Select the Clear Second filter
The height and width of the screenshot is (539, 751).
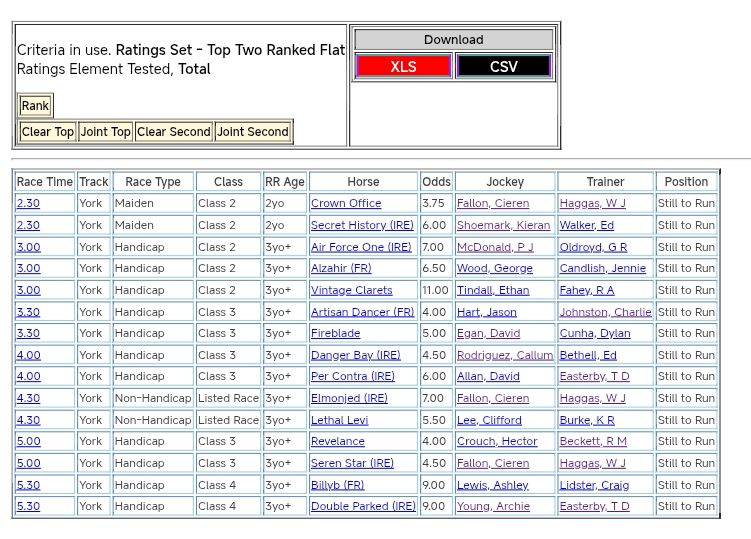(174, 132)
